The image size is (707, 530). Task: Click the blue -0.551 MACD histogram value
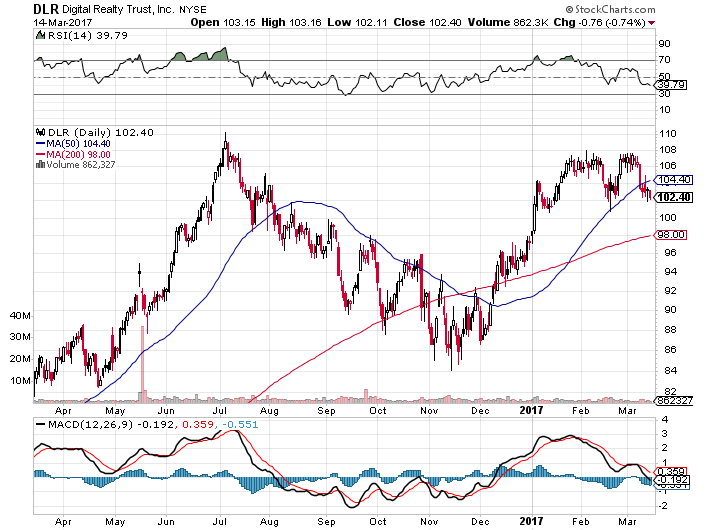pos(239,425)
